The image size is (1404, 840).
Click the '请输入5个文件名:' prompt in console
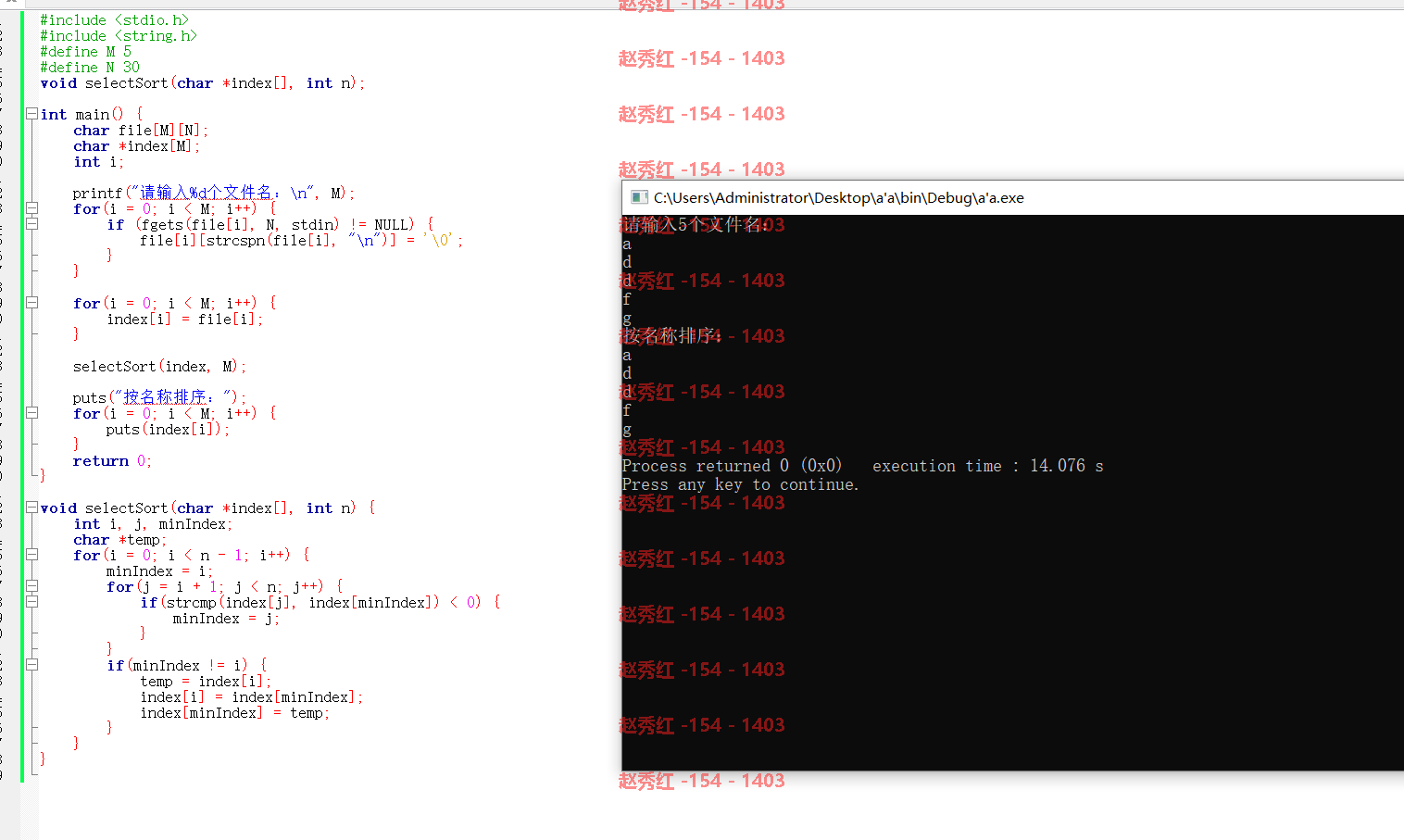tap(696, 224)
